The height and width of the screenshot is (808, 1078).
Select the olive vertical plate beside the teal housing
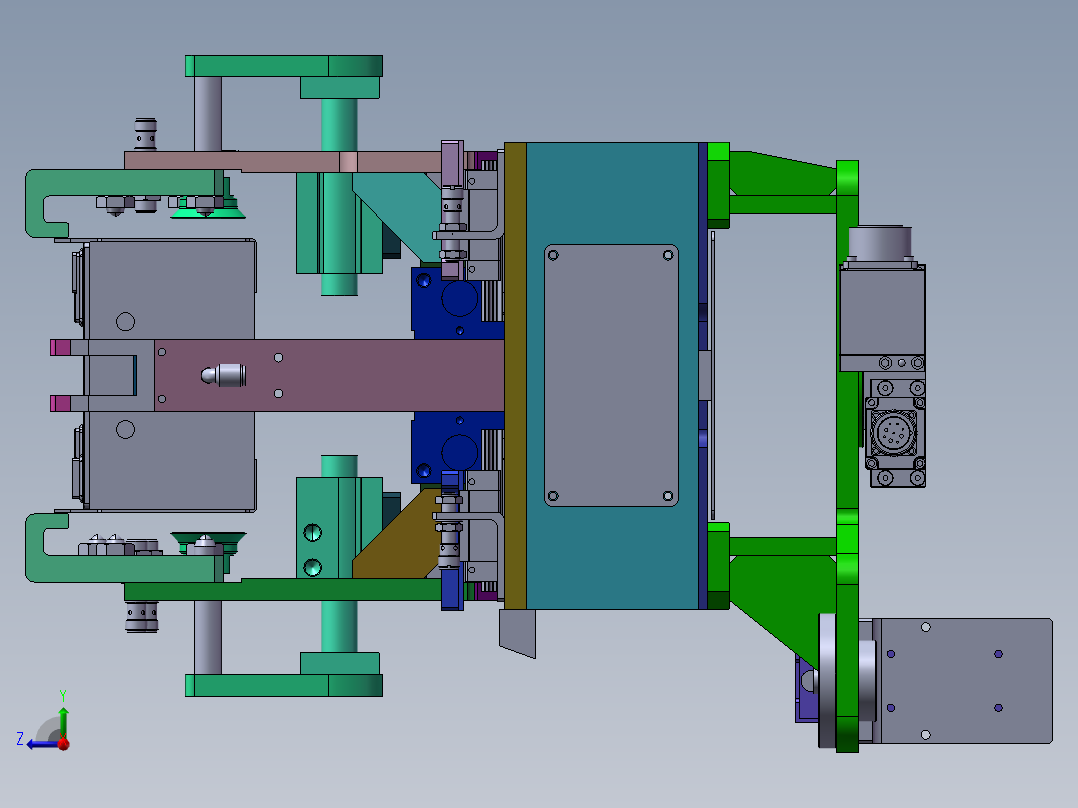515,375
